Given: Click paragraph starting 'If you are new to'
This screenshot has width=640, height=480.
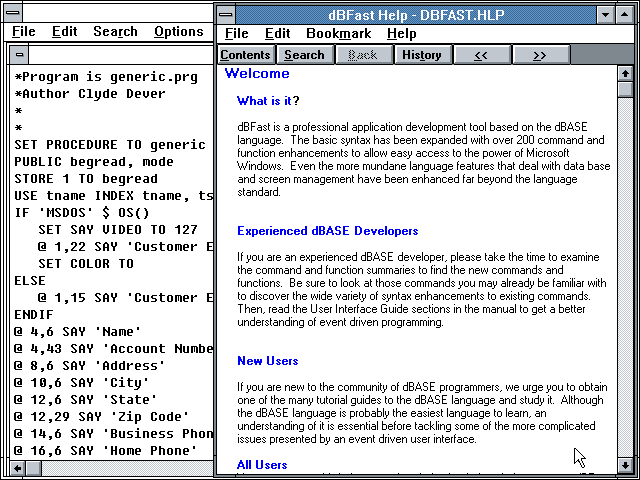Looking at the screenshot, I should point(422,413).
